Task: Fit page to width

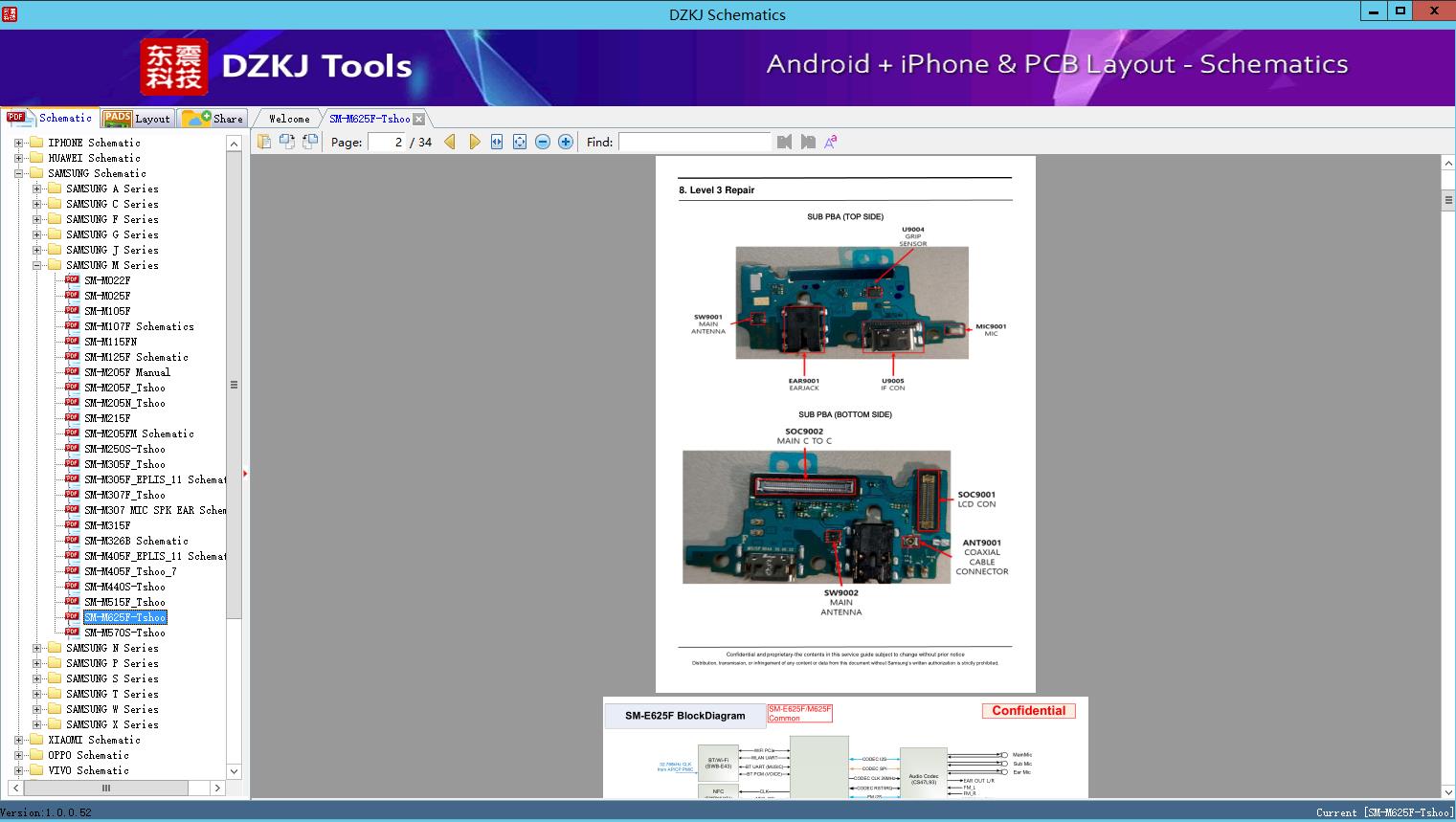Action: pos(497,142)
